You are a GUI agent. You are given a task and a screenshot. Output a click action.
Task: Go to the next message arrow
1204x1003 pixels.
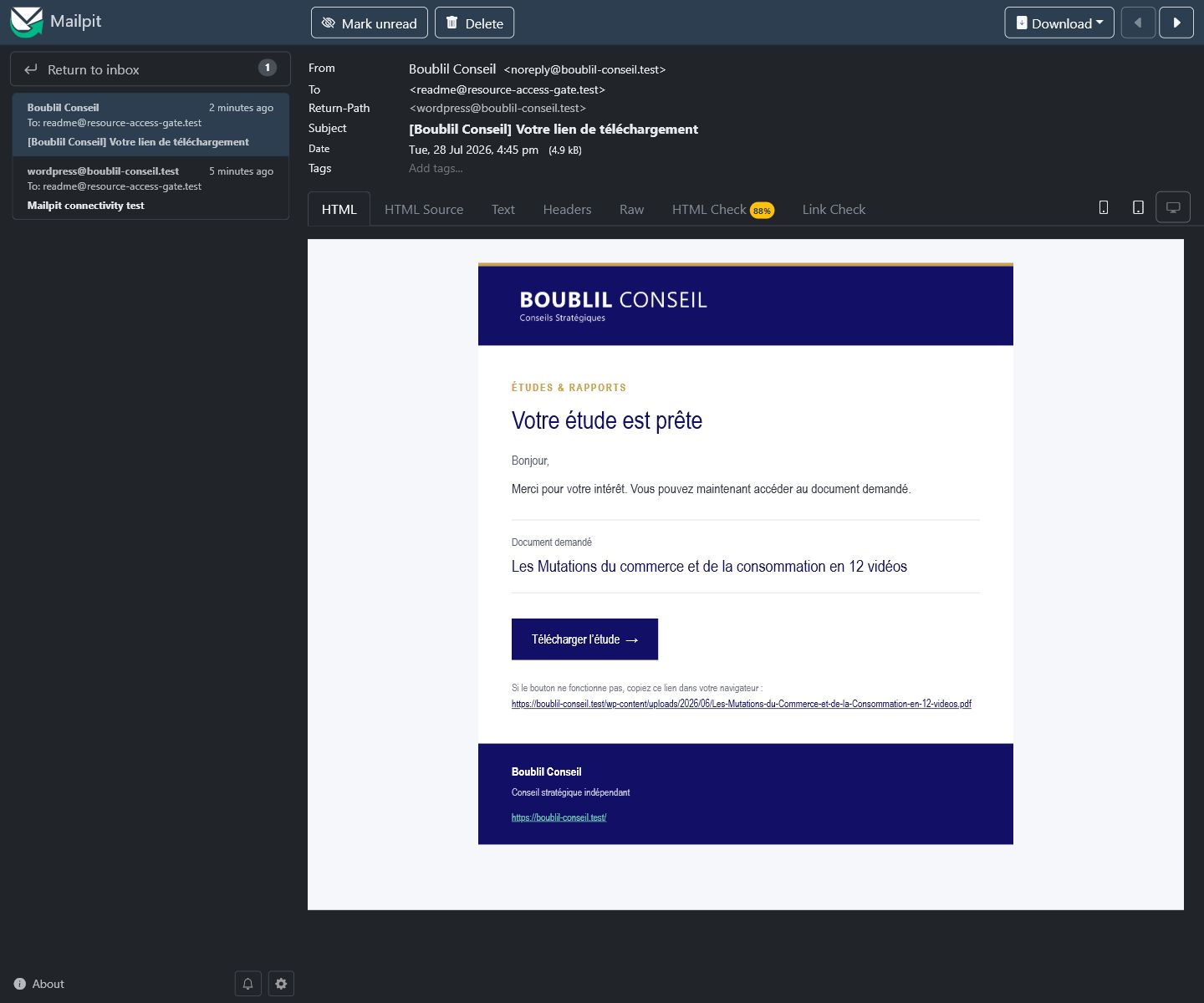point(1176,23)
